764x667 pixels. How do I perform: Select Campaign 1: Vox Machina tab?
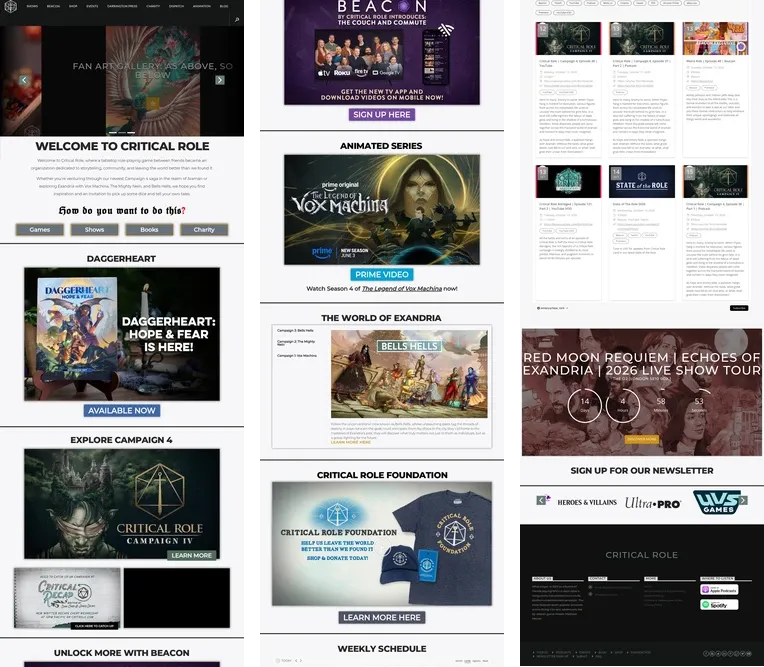pos(297,356)
